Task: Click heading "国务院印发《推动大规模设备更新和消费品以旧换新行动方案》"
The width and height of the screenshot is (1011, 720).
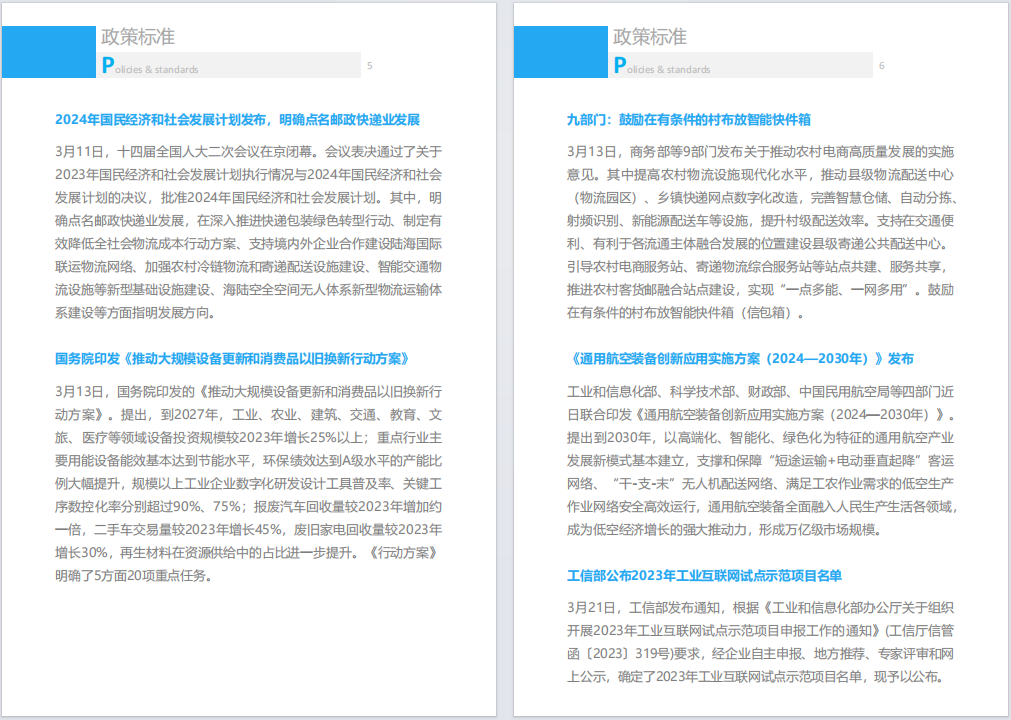Action: [233, 359]
